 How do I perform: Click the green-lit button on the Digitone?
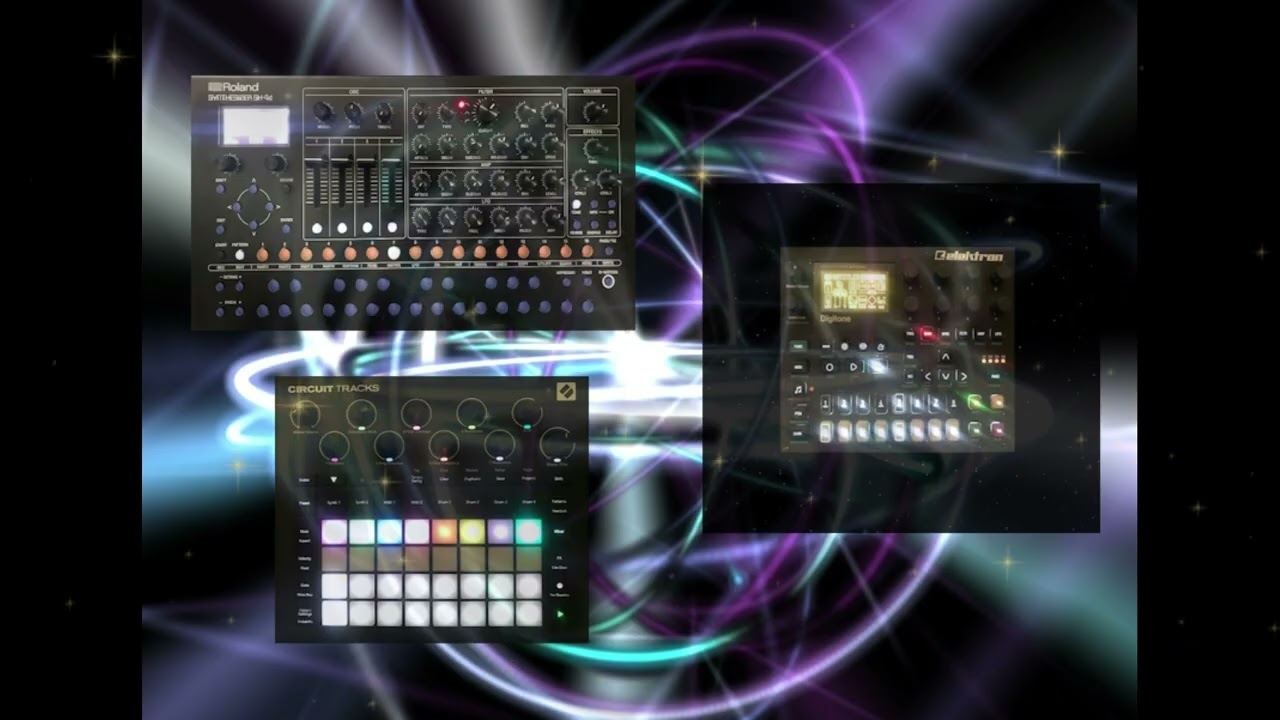975,400
